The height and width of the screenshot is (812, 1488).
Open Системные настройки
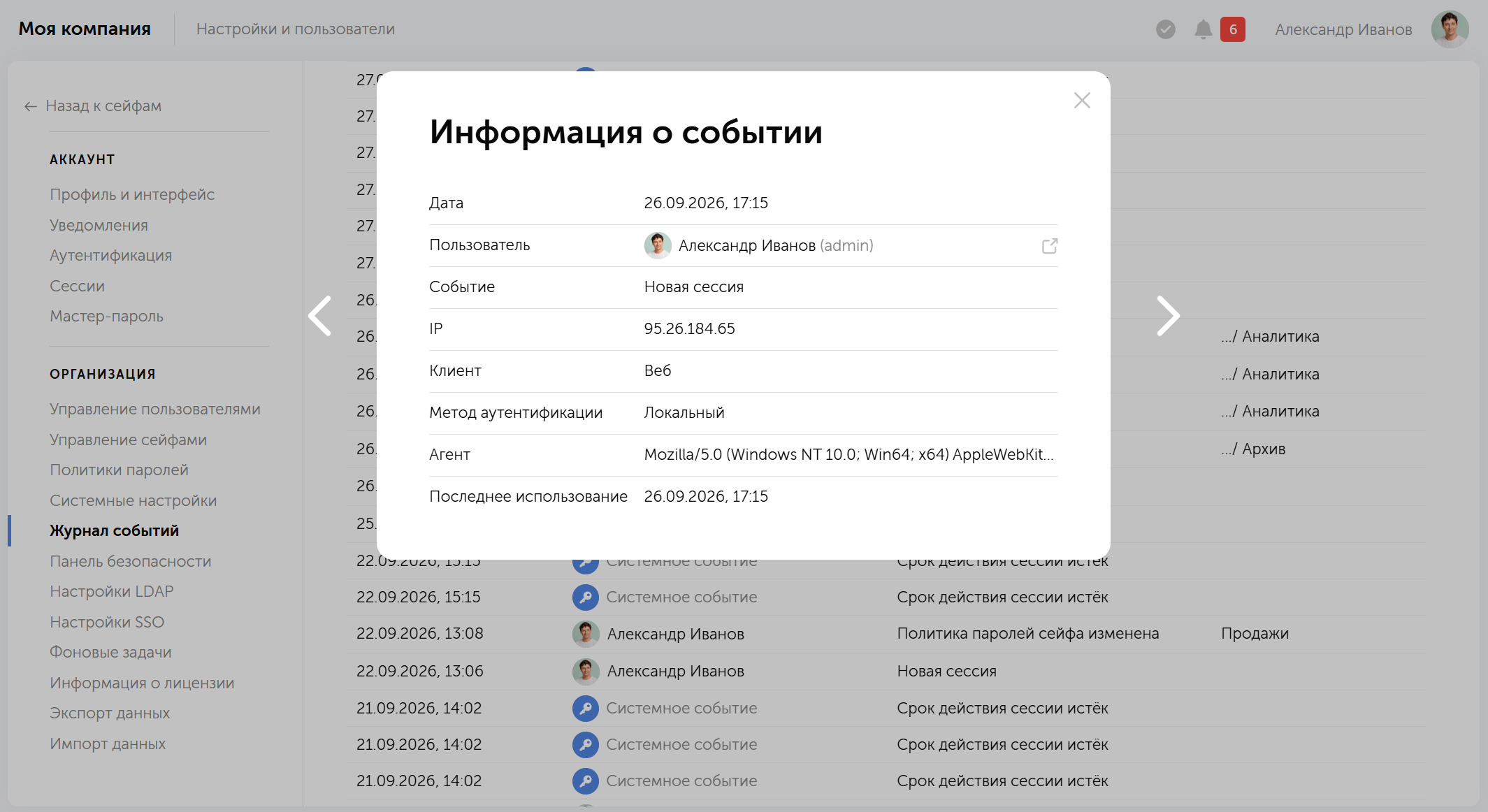point(133,501)
